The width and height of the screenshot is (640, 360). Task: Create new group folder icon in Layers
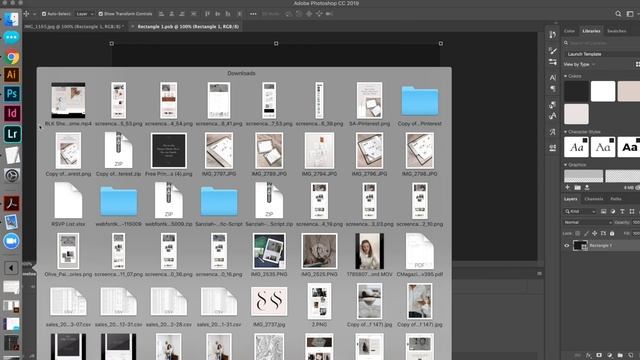click(620, 356)
